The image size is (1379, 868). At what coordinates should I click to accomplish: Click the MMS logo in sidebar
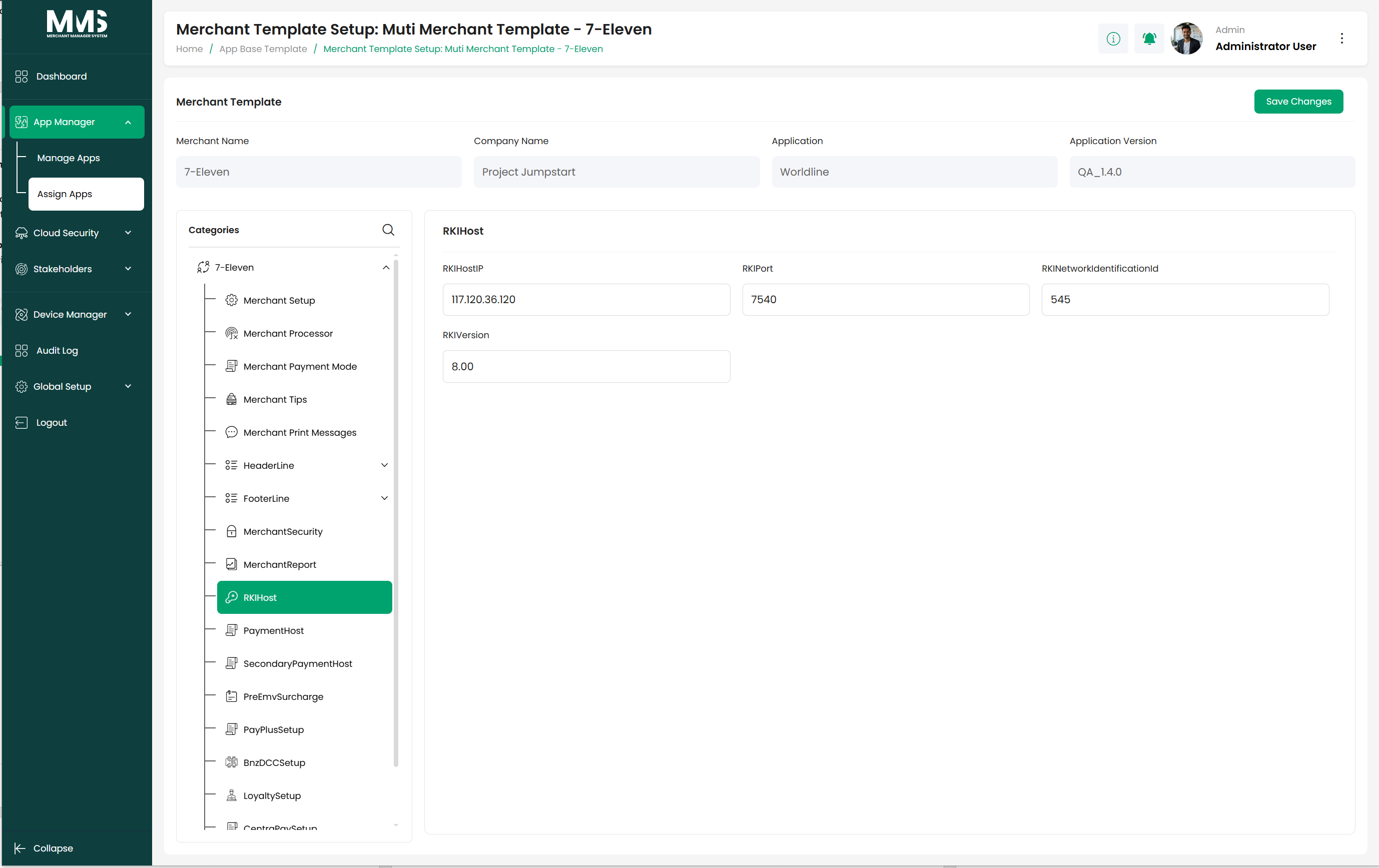coord(77,24)
